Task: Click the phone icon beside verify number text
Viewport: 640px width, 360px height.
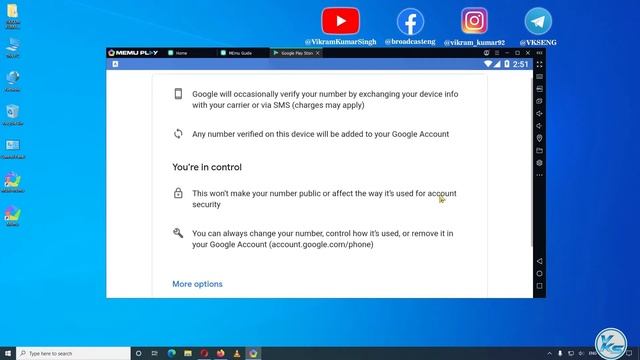Action: click(x=178, y=94)
